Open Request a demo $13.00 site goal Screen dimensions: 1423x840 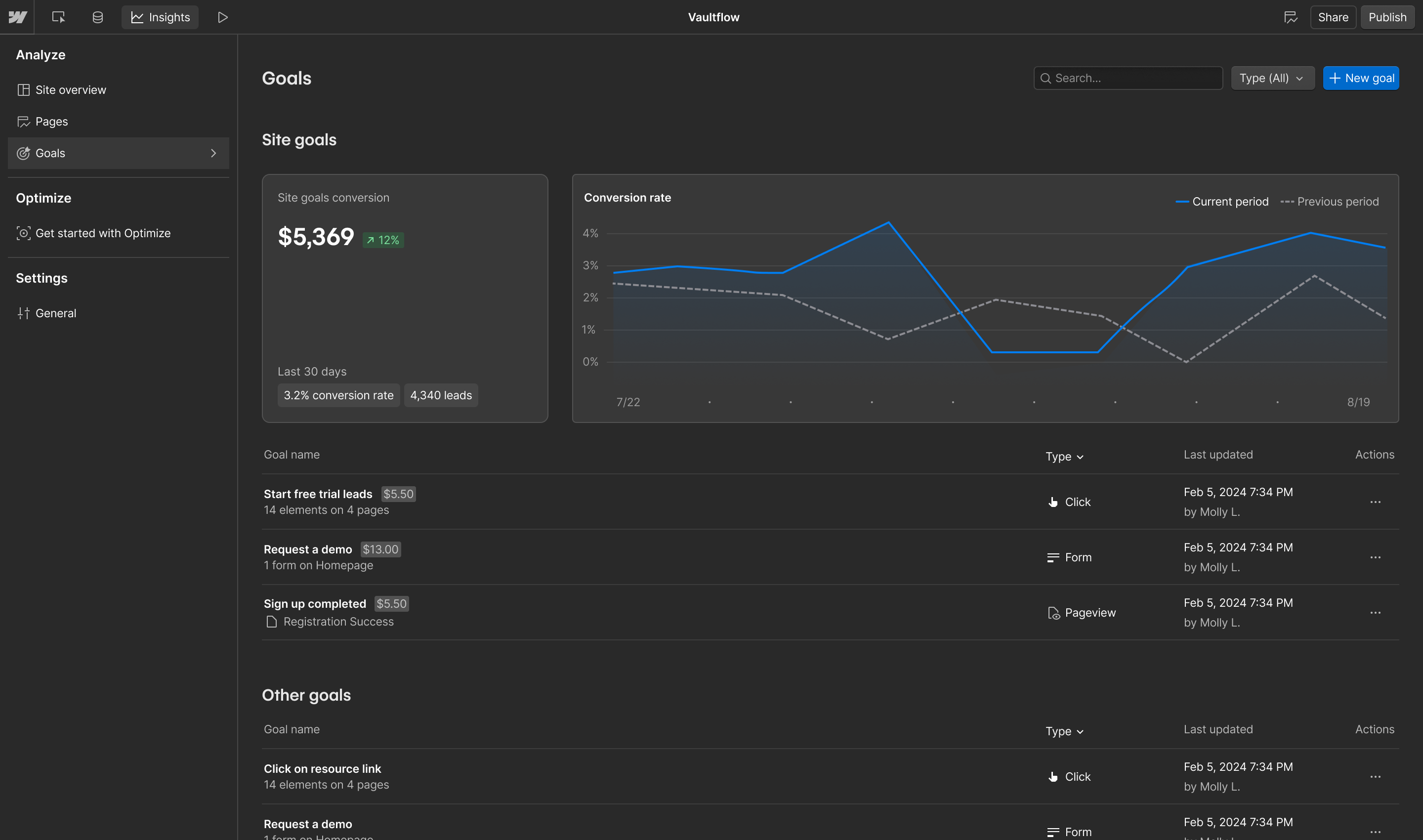point(307,549)
